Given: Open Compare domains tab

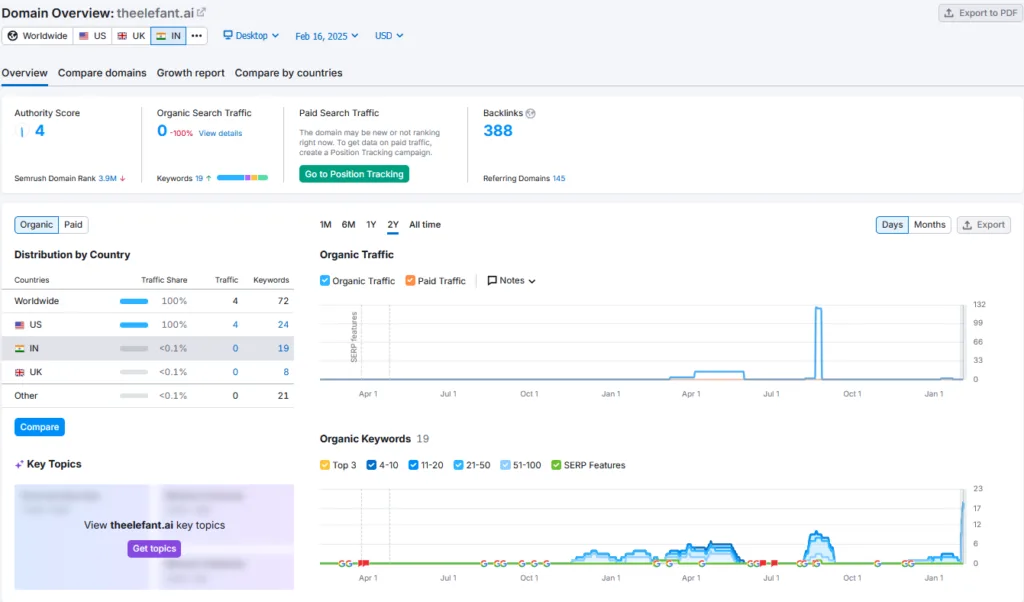Looking at the screenshot, I should (x=102, y=73).
